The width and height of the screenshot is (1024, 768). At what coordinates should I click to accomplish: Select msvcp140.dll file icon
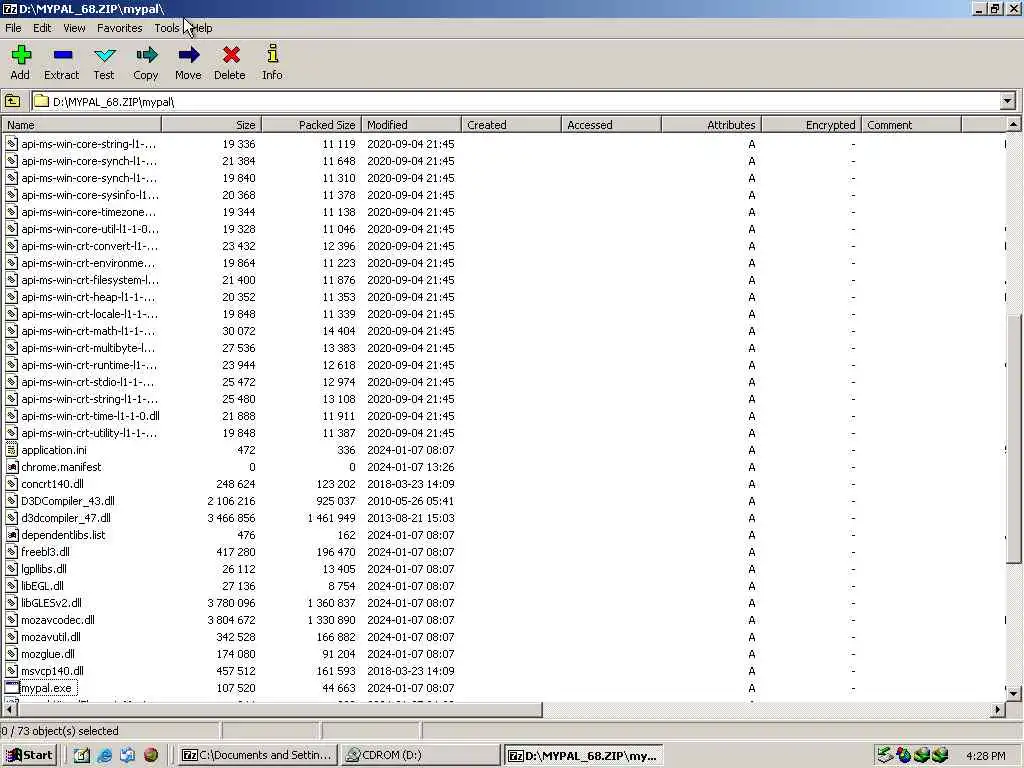[12, 671]
